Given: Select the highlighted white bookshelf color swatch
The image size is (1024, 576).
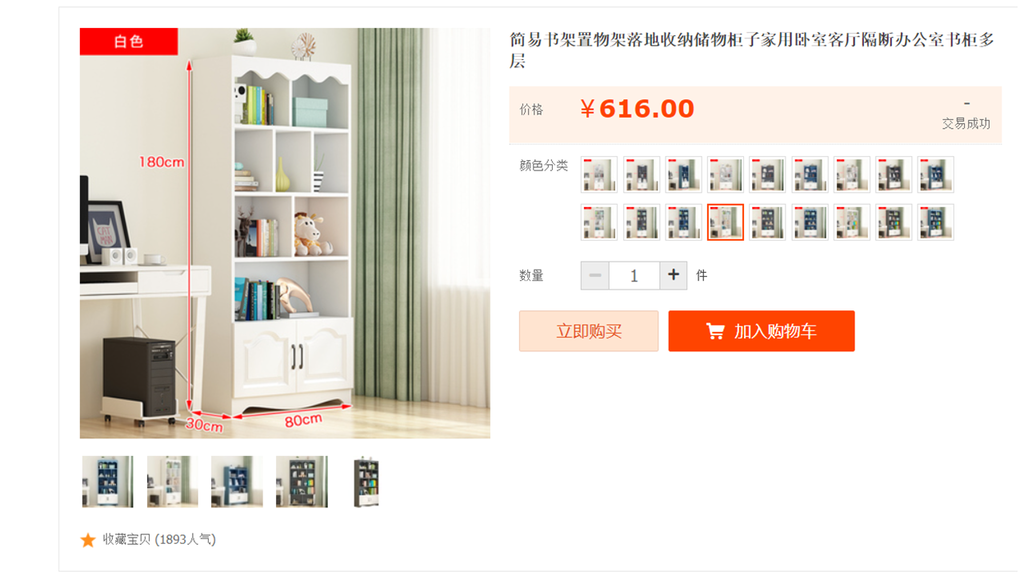Looking at the screenshot, I should 725,222.
